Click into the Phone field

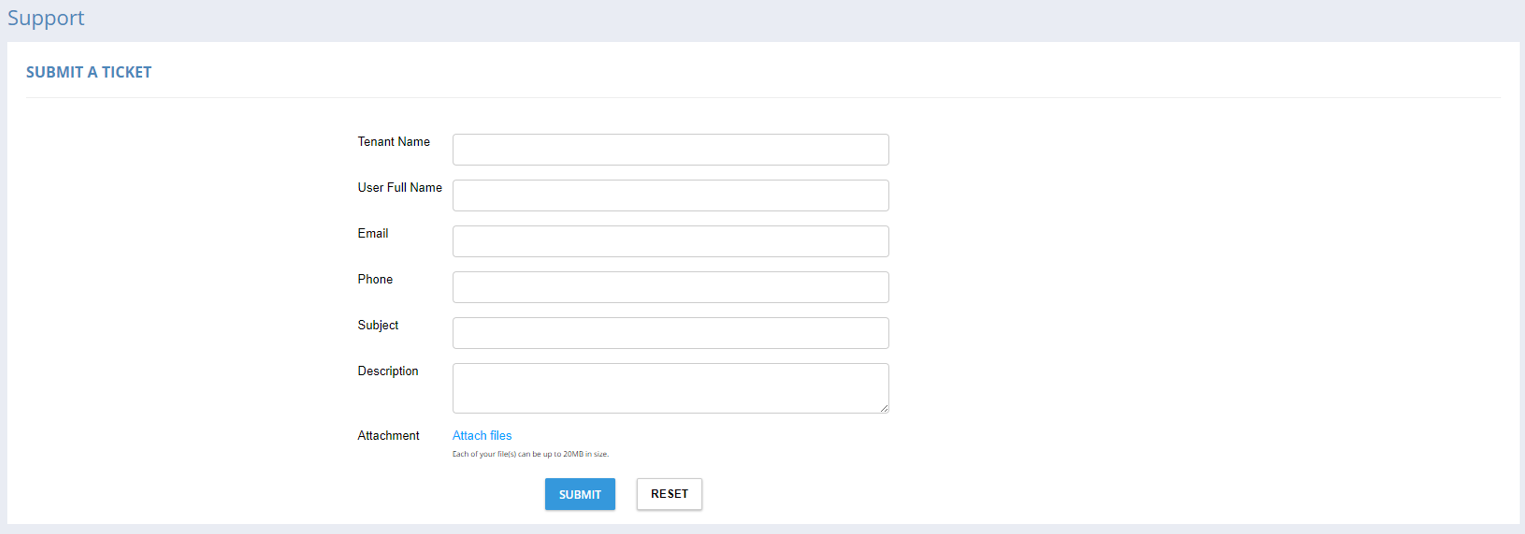tap(670, 287)
